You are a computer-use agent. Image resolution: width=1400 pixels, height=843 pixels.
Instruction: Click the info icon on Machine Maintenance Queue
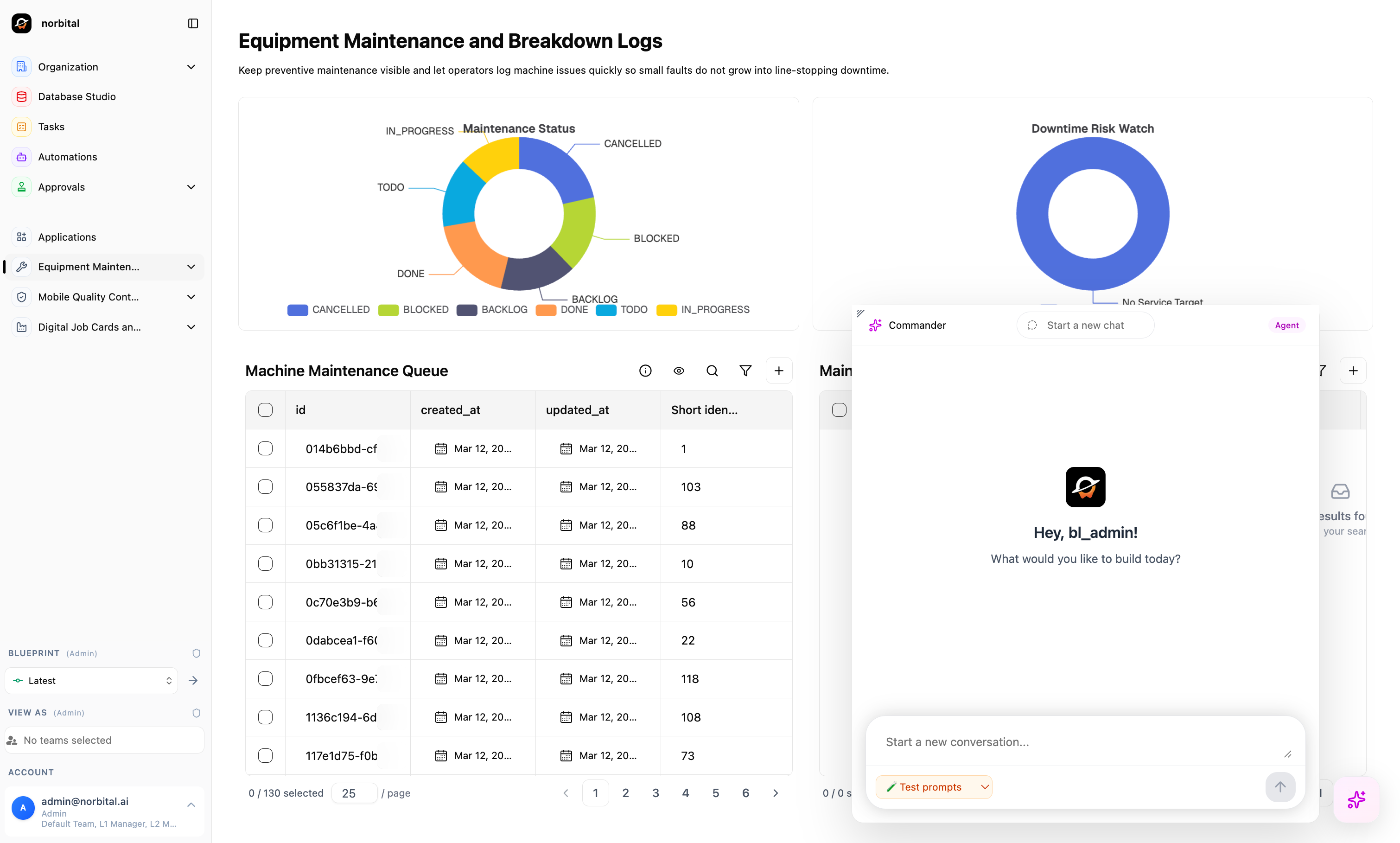(x=645, y=370)
